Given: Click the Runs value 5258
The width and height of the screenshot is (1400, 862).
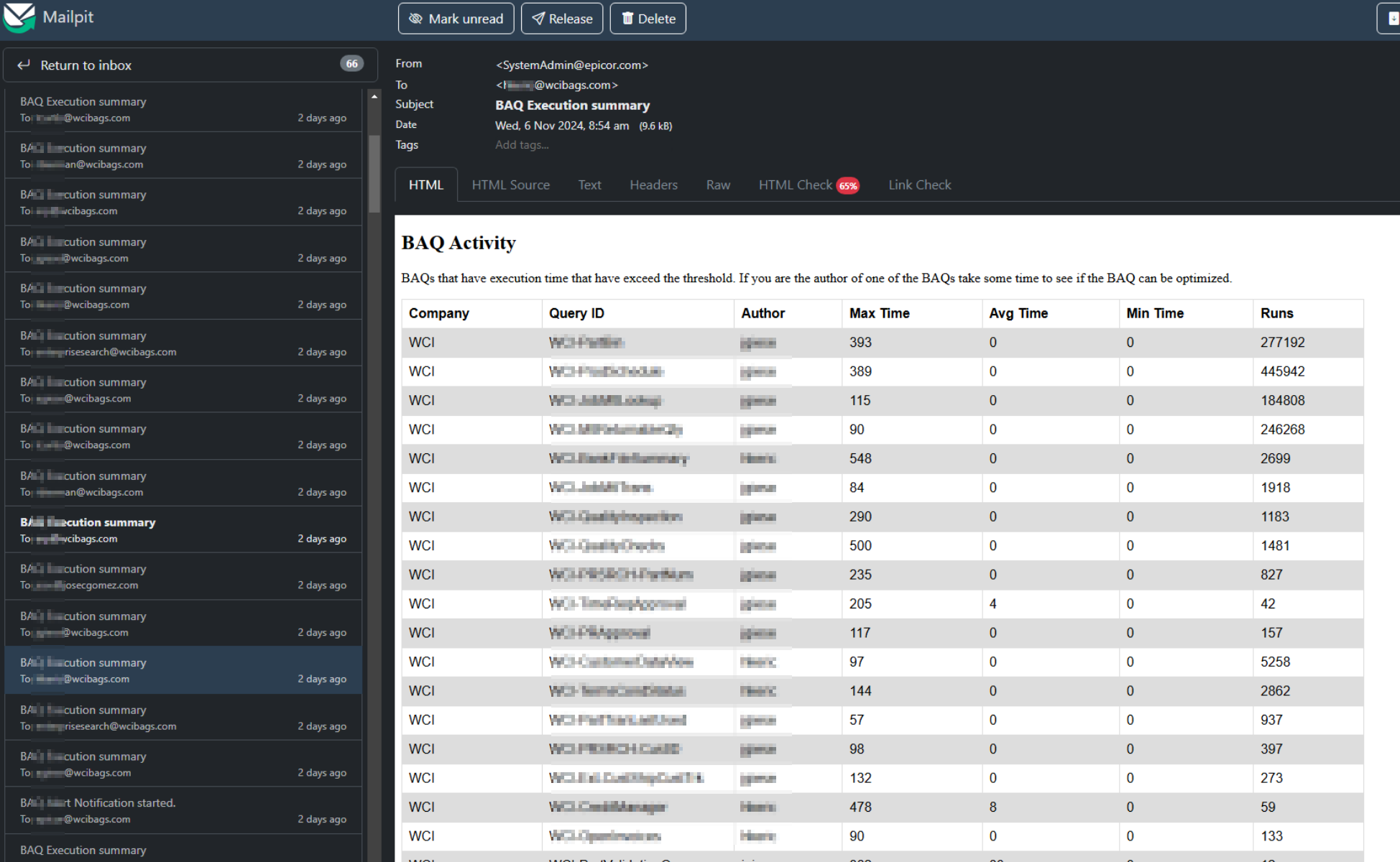Looking at the screenshot, I should click(1275, 662).
